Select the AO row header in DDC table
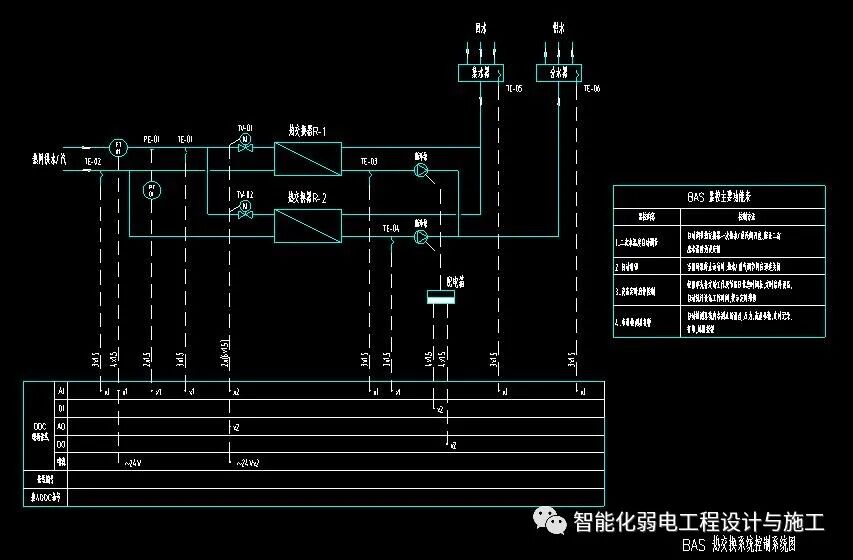This screenshot has height=560, width=853. point(61,427)
